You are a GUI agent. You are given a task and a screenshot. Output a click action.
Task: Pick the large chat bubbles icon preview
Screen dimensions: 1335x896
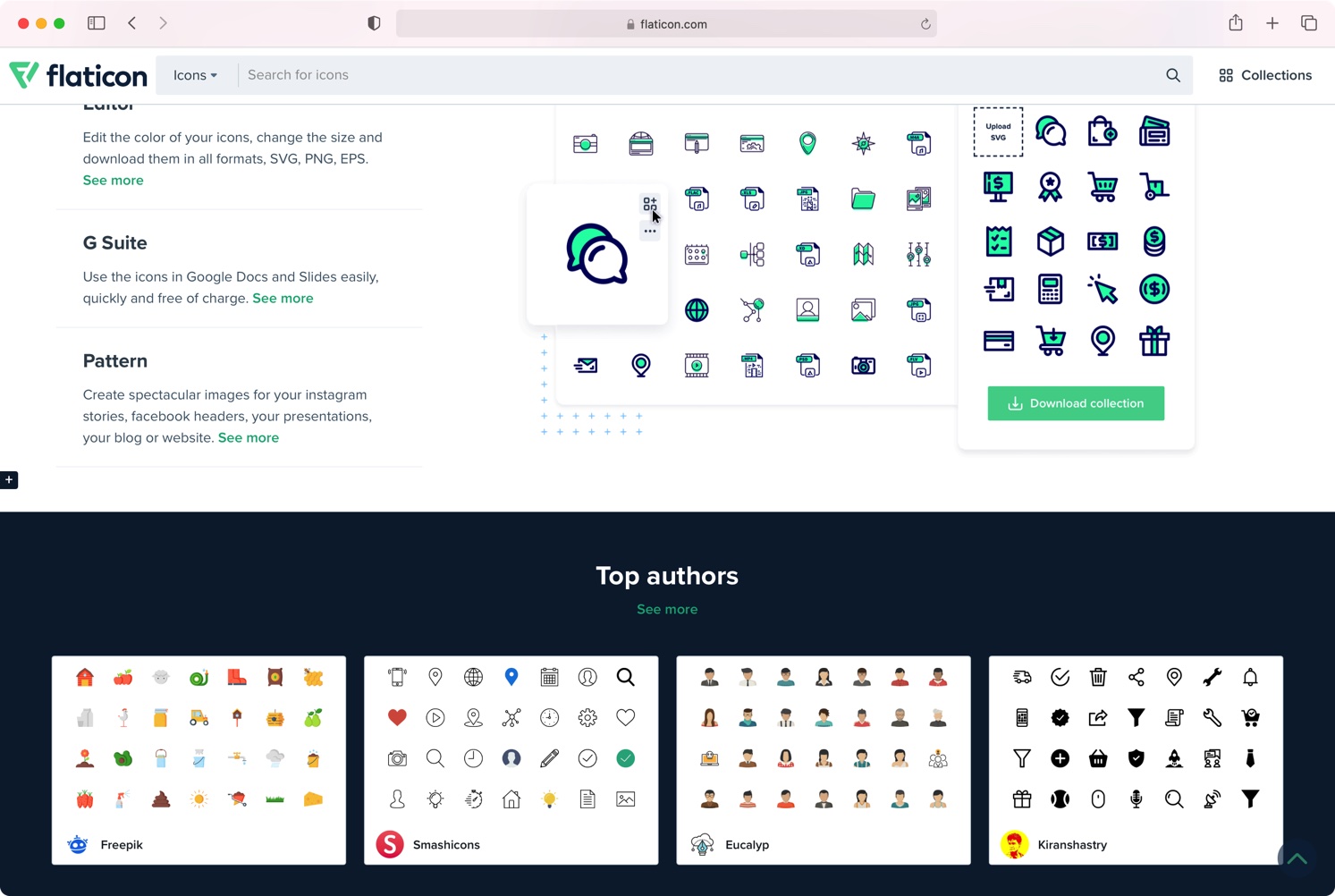point(596,254)
